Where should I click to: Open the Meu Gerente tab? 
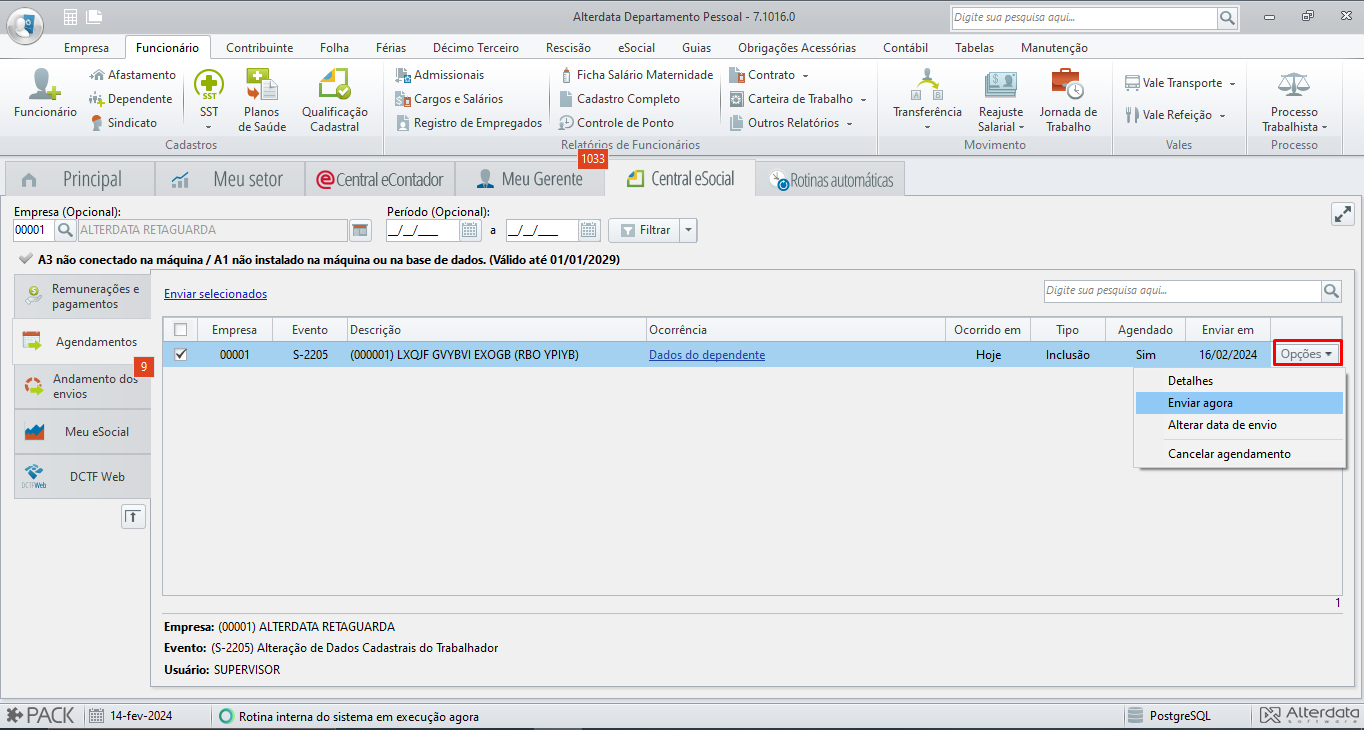click(x=530, y=179)
